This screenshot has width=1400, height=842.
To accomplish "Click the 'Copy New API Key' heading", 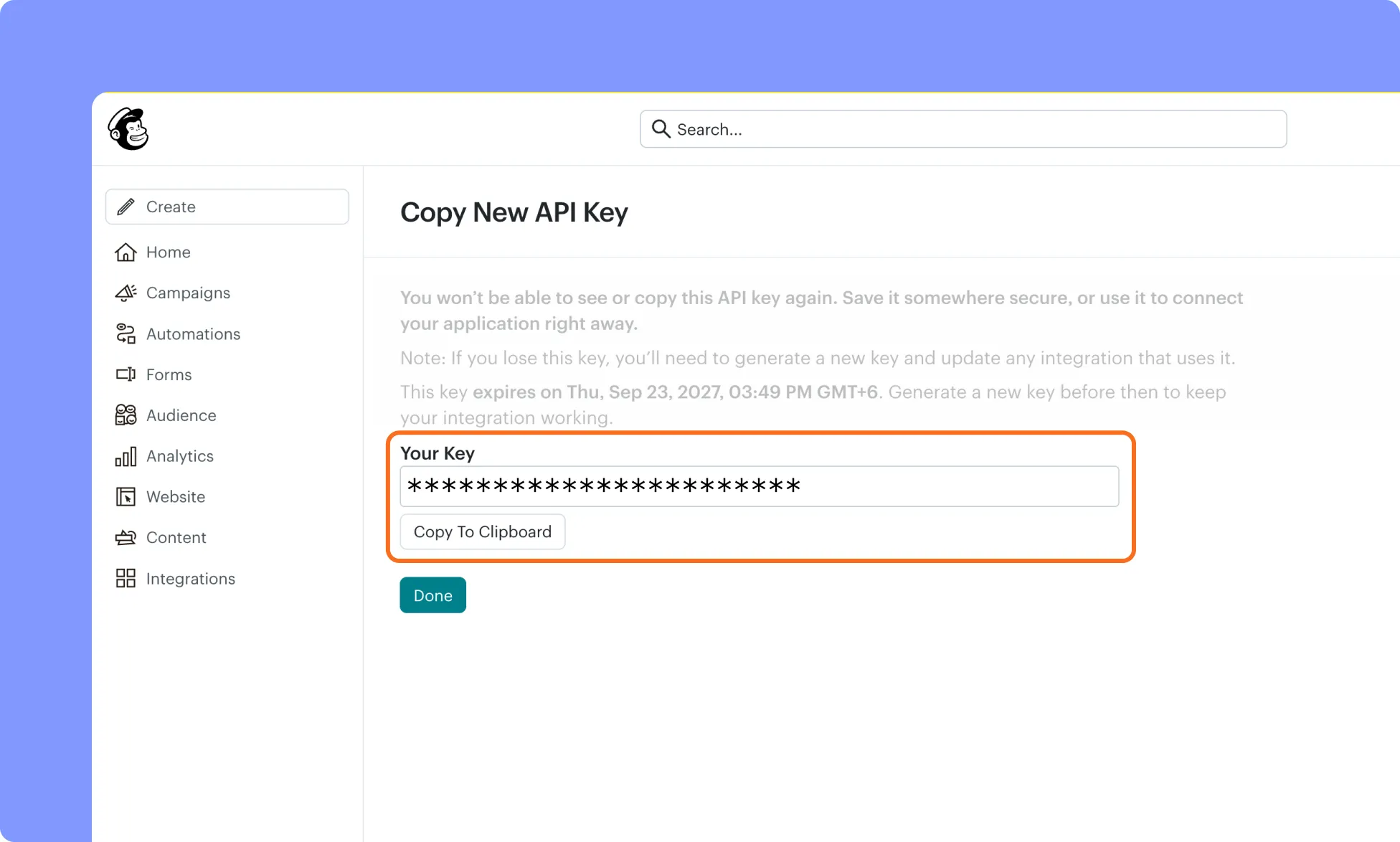I will point(514,212).
